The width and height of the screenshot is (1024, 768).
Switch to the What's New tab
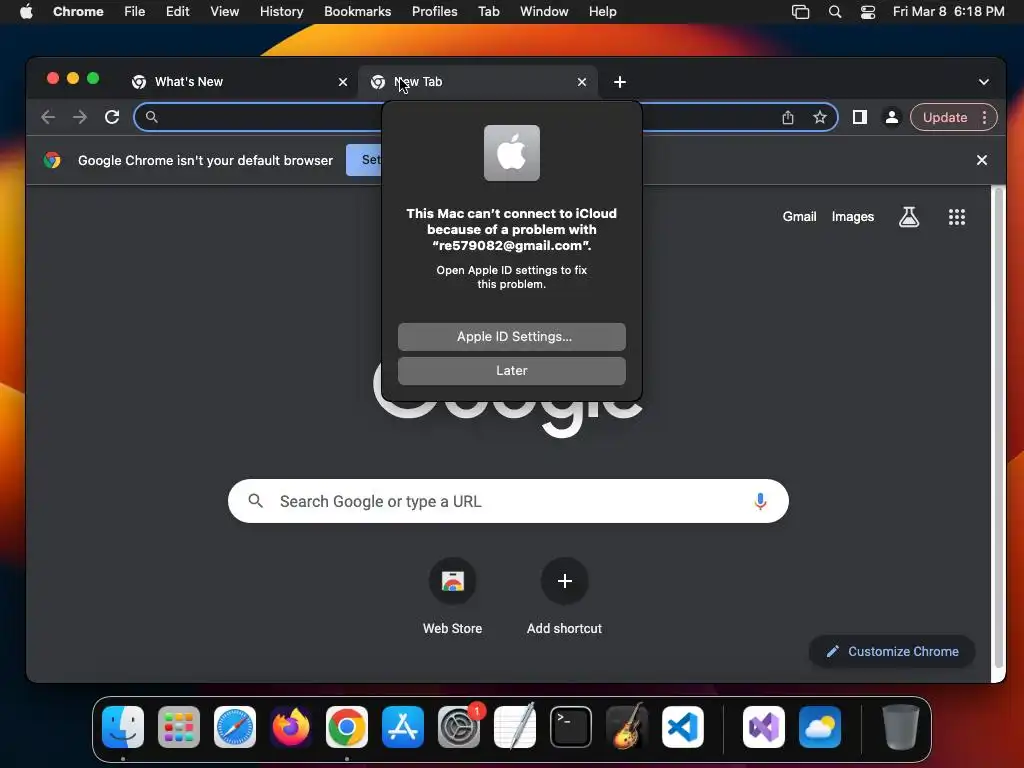(239, 82)
